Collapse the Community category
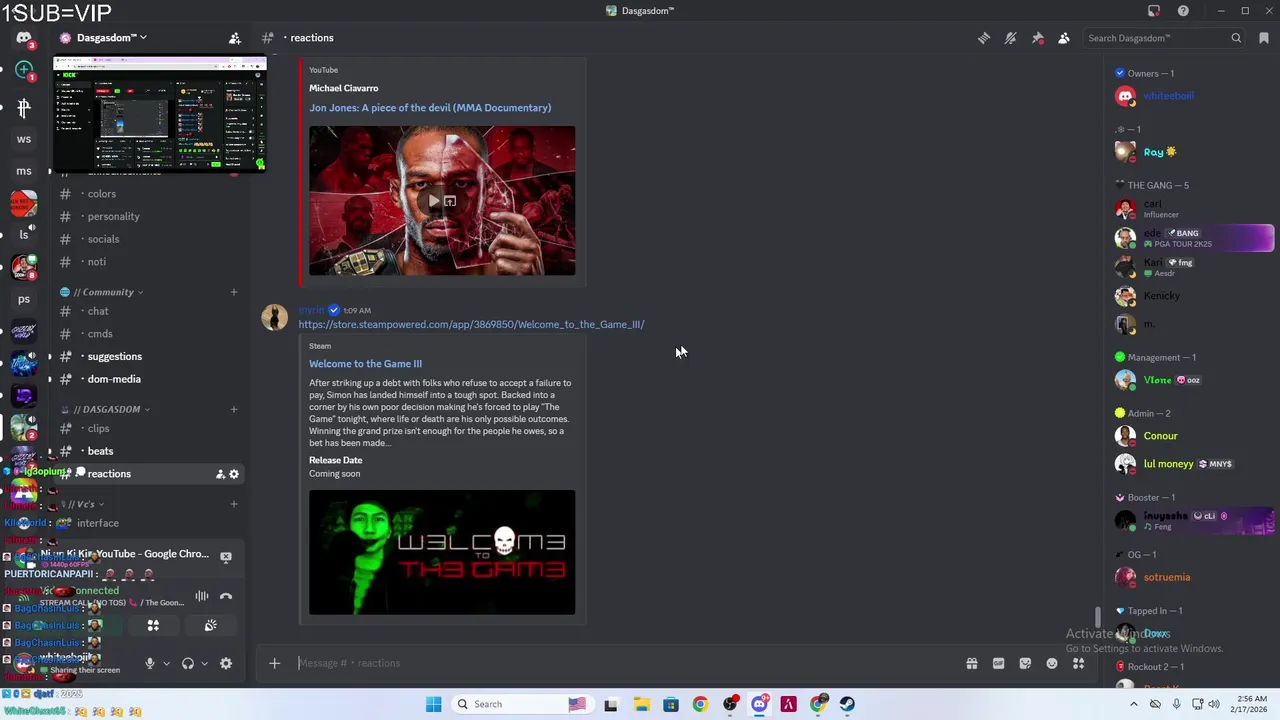Screen dimensions: 1280x720 [x=107, y=292]
